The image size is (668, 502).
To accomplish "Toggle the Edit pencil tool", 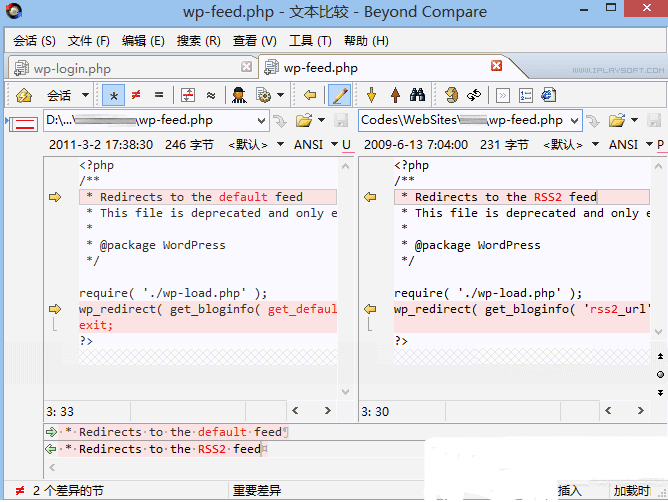I will [x=340, y=95].
